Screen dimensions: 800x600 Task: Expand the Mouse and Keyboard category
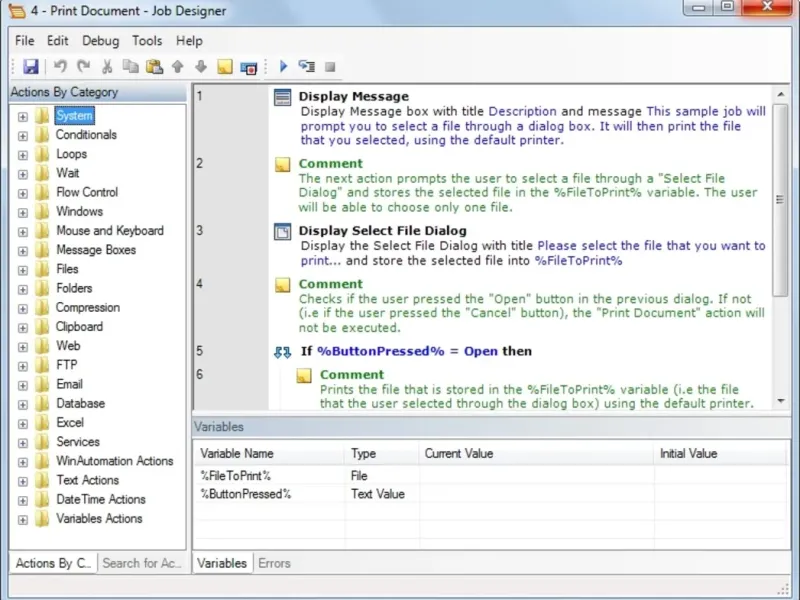pyautogui.click(x=23, y=231)
